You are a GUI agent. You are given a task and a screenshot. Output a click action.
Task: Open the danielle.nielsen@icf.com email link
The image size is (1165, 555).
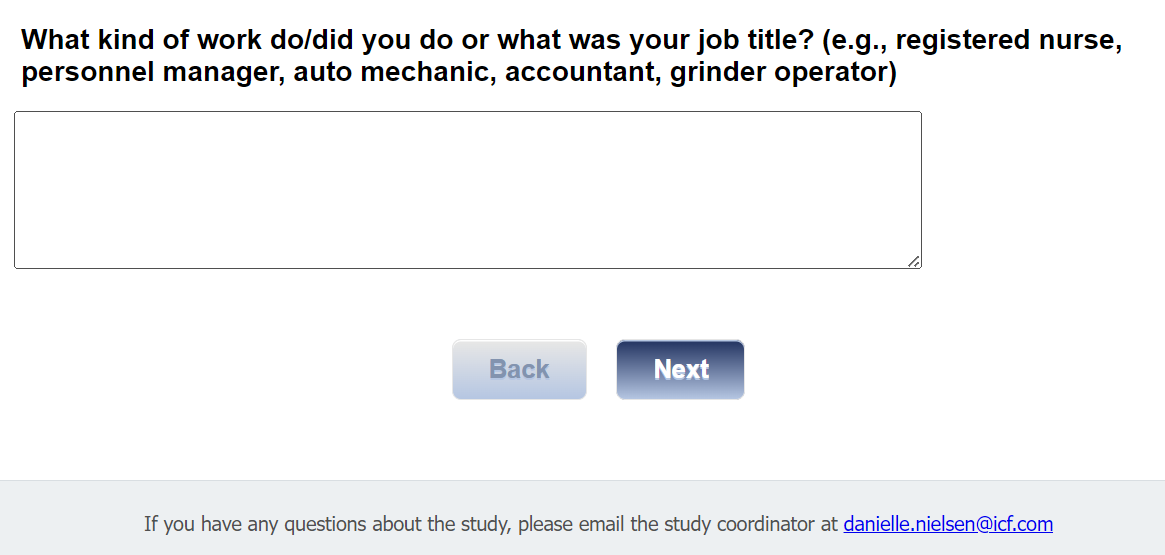[x=947, y=524]
